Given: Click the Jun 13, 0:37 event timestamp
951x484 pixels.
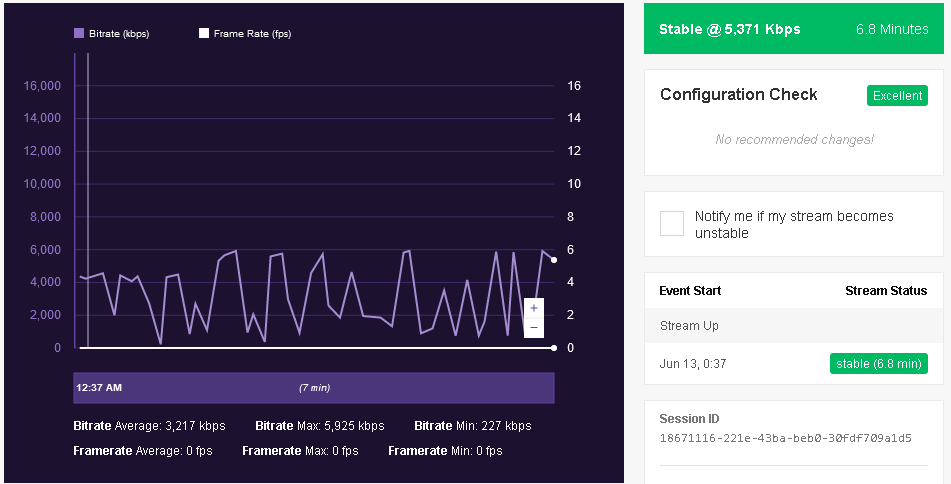Looking at the screenshot, I should point(693,364).
